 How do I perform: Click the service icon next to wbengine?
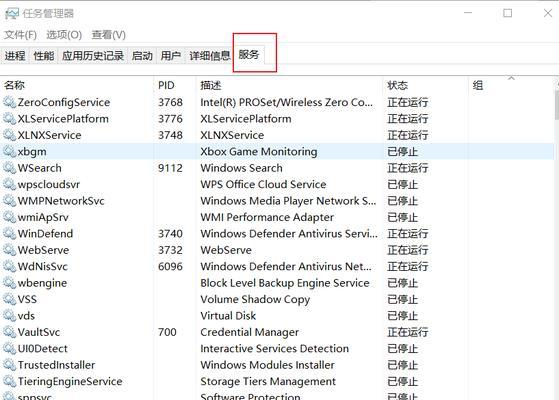(x=10, y=283)
